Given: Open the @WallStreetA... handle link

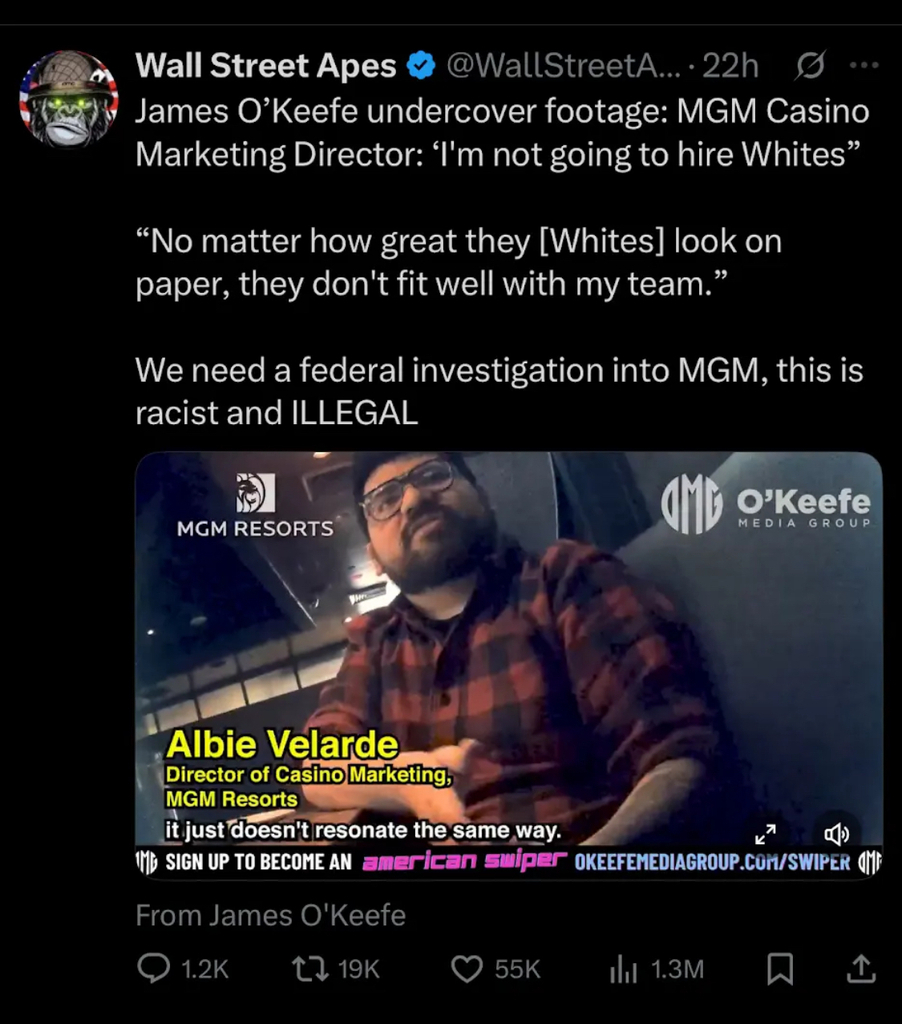Looking at the screenshot, I should (x=563, y=65).
